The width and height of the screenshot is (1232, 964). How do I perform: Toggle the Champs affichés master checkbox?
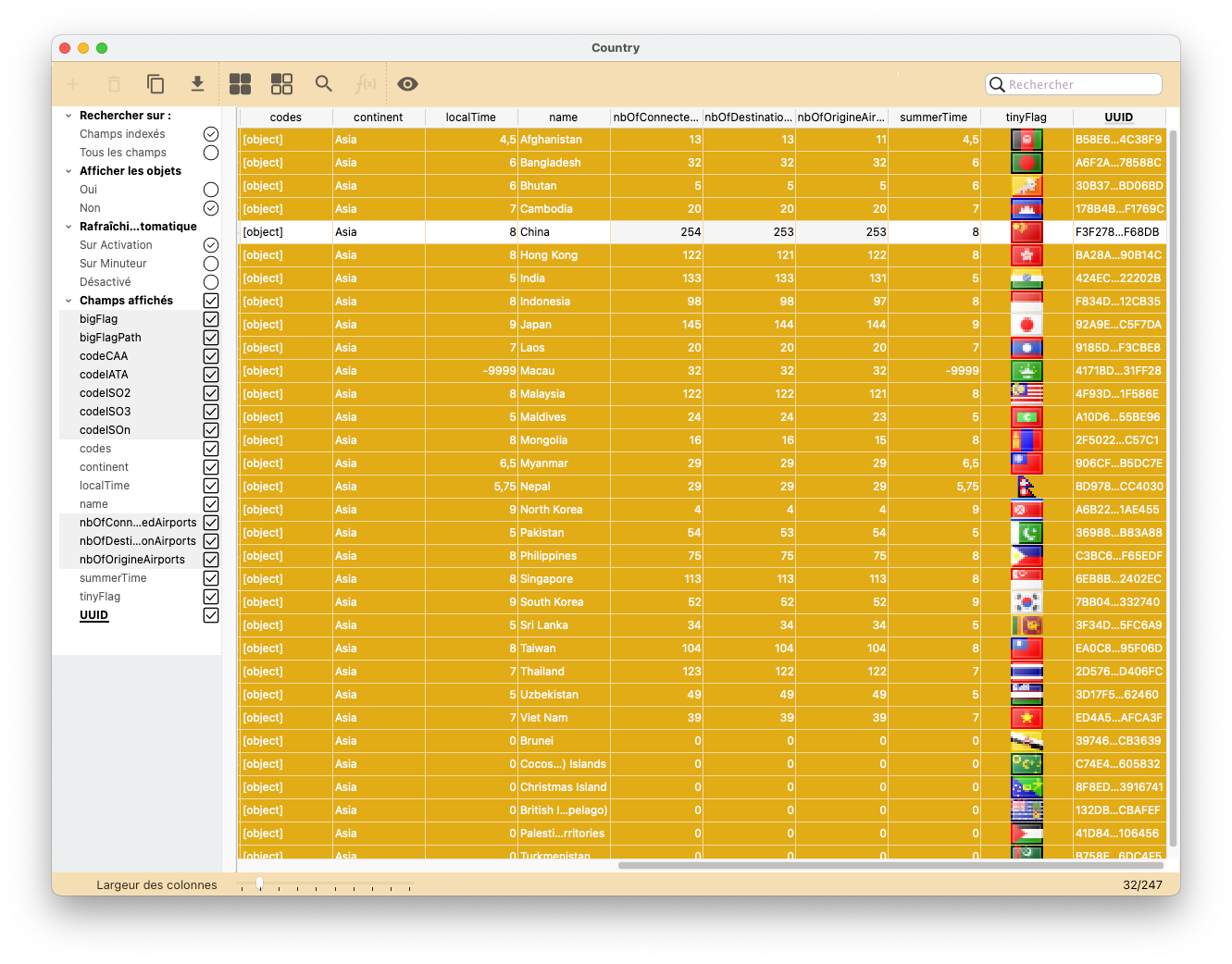pos(211,301)
